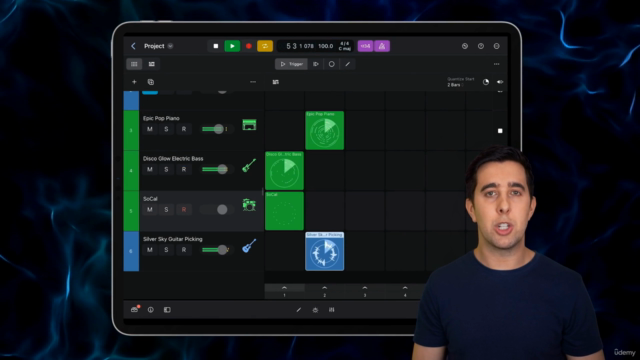The image size is (640, 360).
Task: Solo the SoCal drummer track
Action: click(x=166, y=209)
